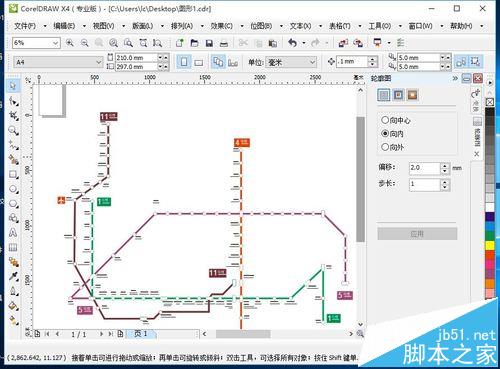
Task: Click the Import icon
Action: [343, 43]
